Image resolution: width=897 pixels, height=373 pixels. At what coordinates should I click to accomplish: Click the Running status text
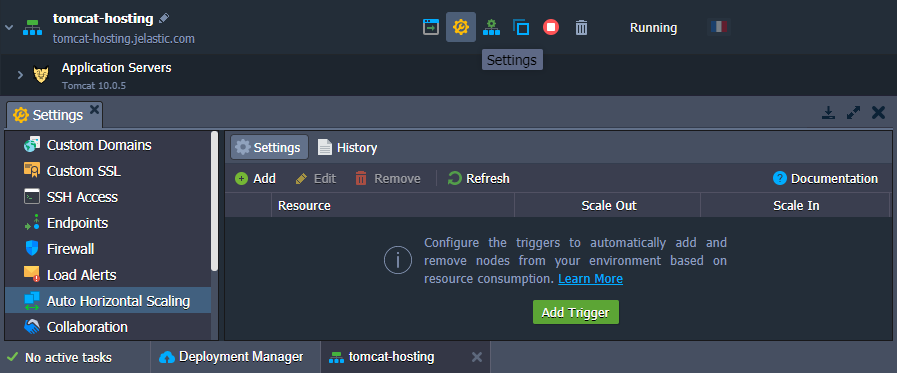[x=653, y=27]
